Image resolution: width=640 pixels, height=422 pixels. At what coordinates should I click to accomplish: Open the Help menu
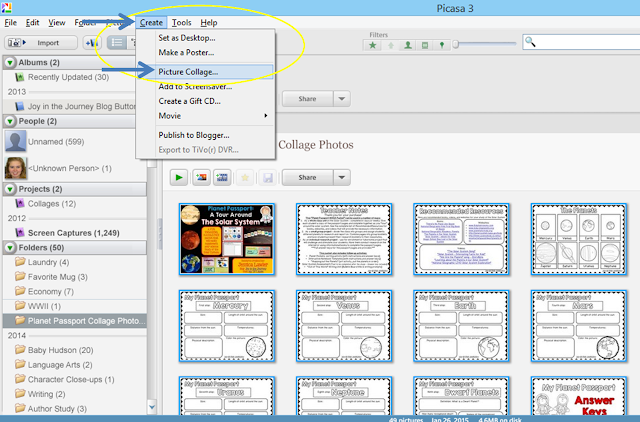[x=209, y=22]
